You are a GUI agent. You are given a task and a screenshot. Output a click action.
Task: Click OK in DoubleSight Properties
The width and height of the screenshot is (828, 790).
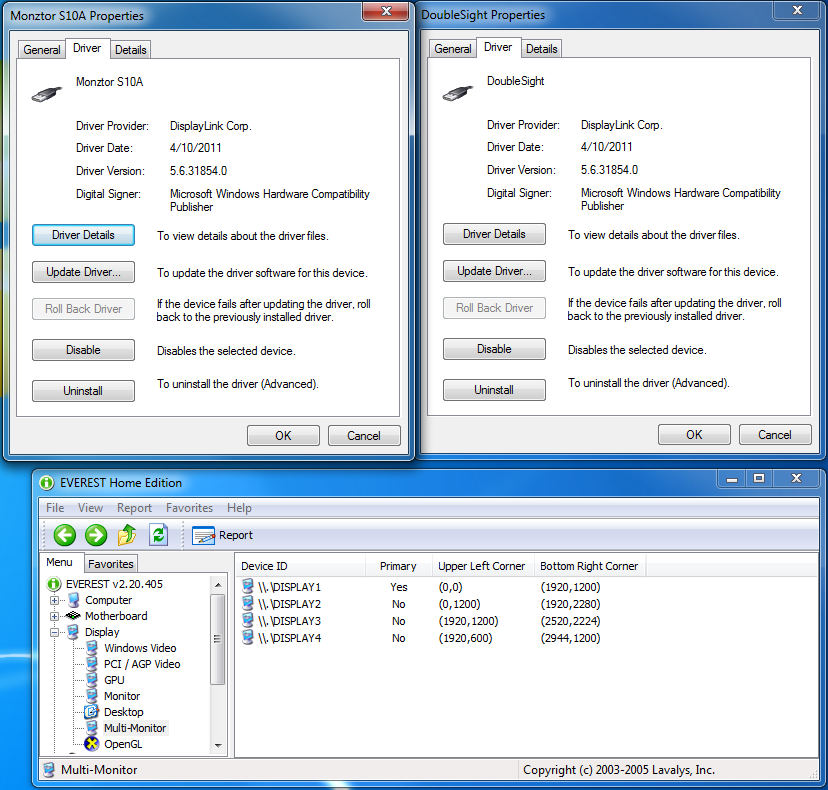click(694, 435)
